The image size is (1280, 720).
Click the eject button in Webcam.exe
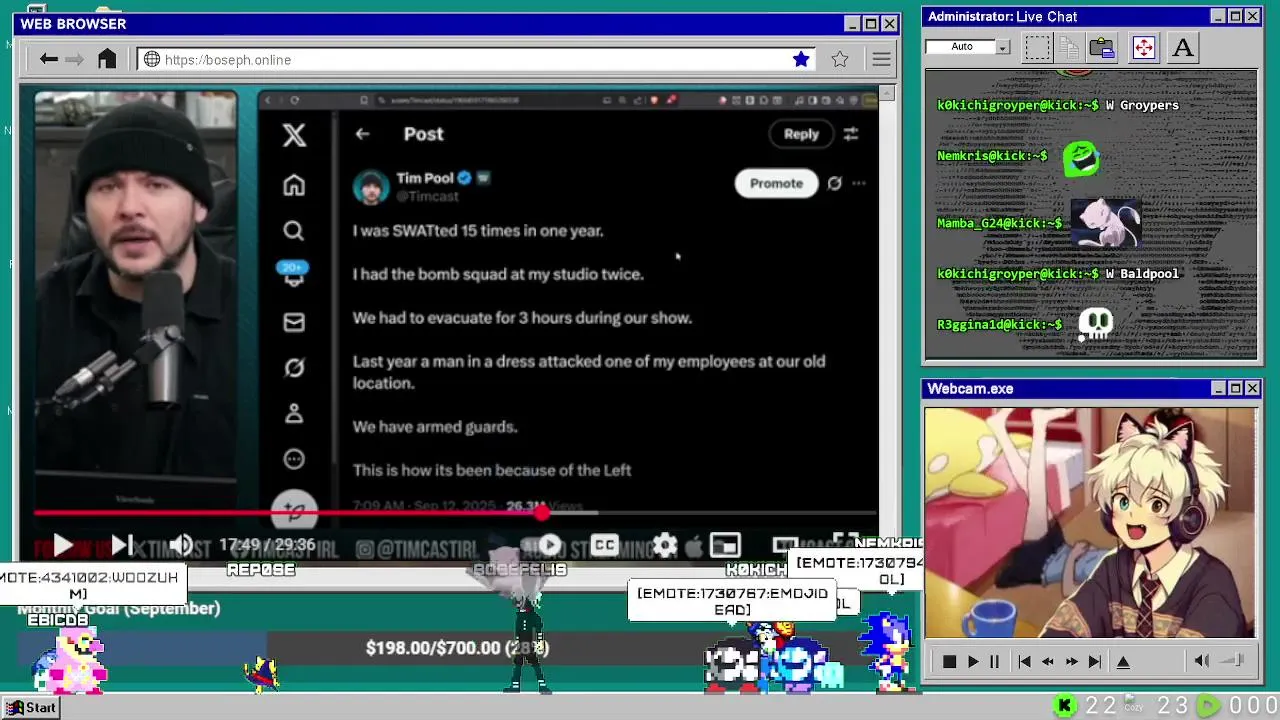(x=1123, y=661)
